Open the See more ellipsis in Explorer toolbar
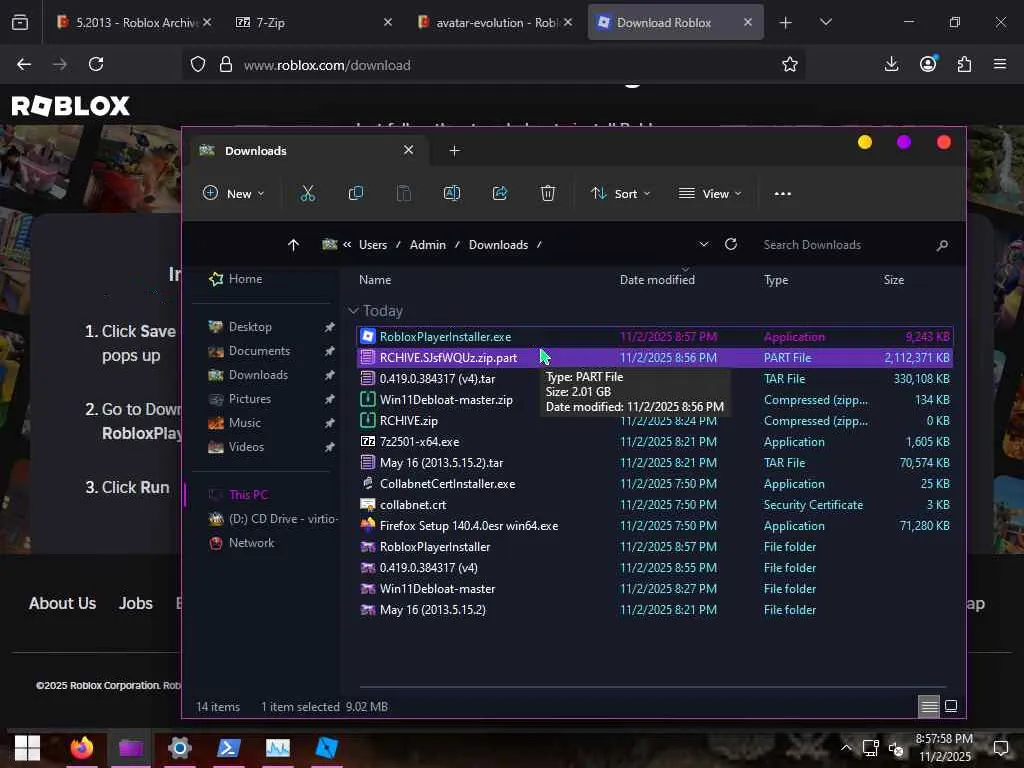Viewport: 1024px width, 768px height. (x=782, y=193)
